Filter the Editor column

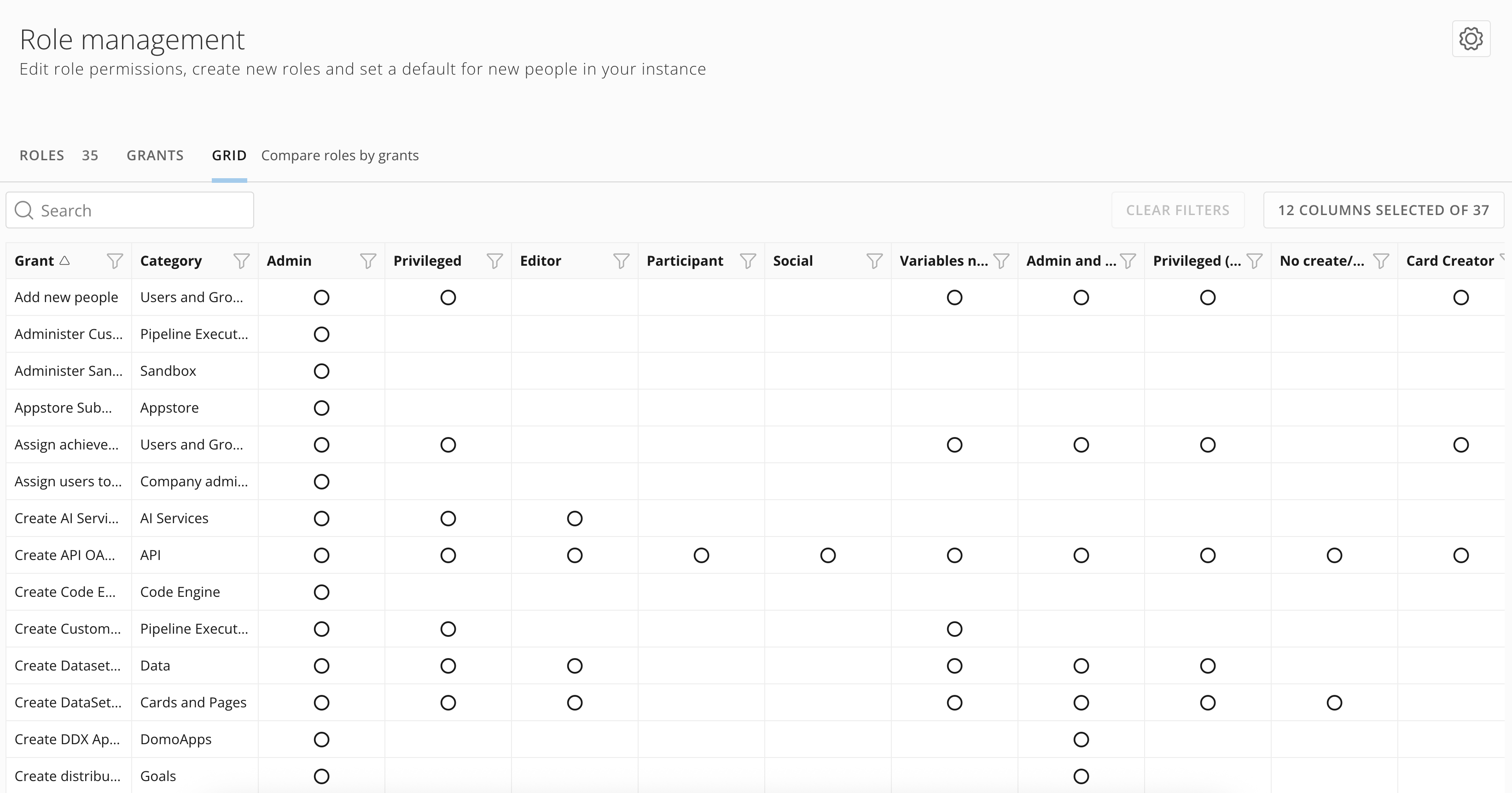tap(621, 261)
